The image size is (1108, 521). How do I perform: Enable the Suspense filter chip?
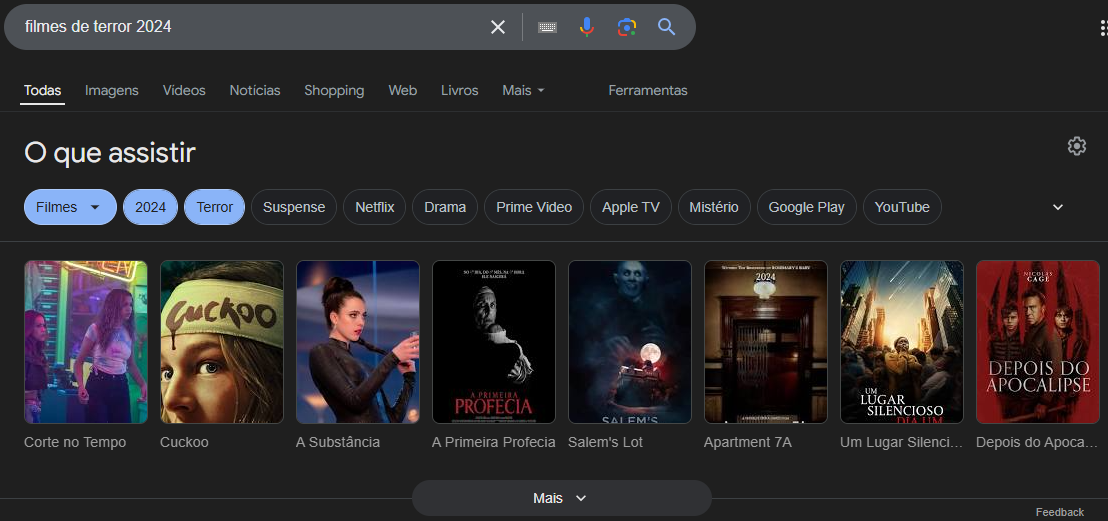tap(294, 207)
